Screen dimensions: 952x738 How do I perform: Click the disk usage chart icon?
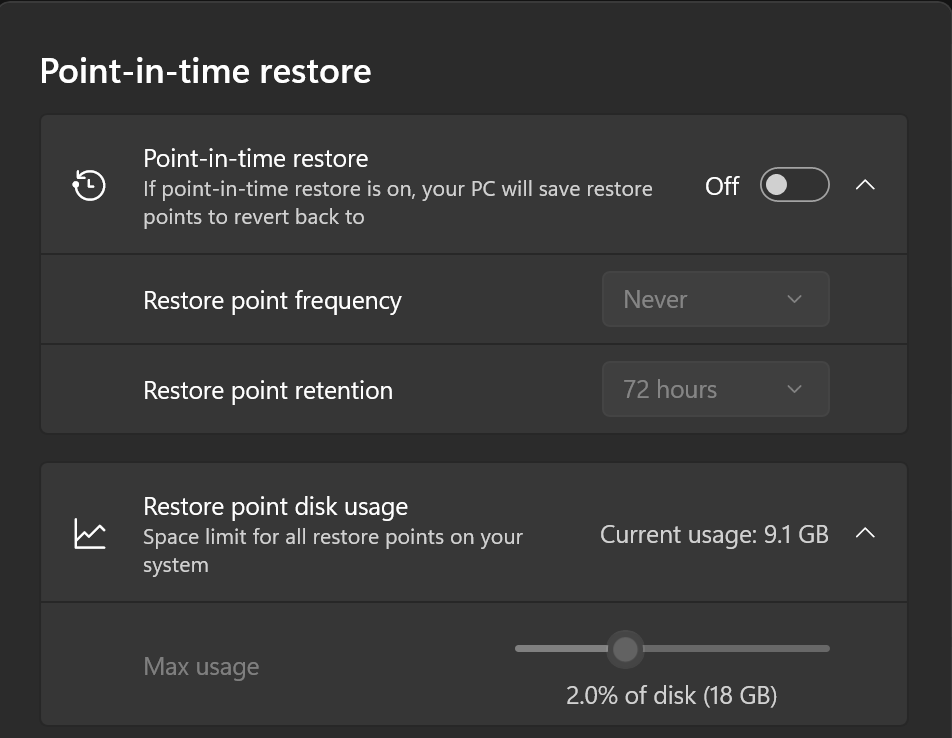[x=90, y=533]
